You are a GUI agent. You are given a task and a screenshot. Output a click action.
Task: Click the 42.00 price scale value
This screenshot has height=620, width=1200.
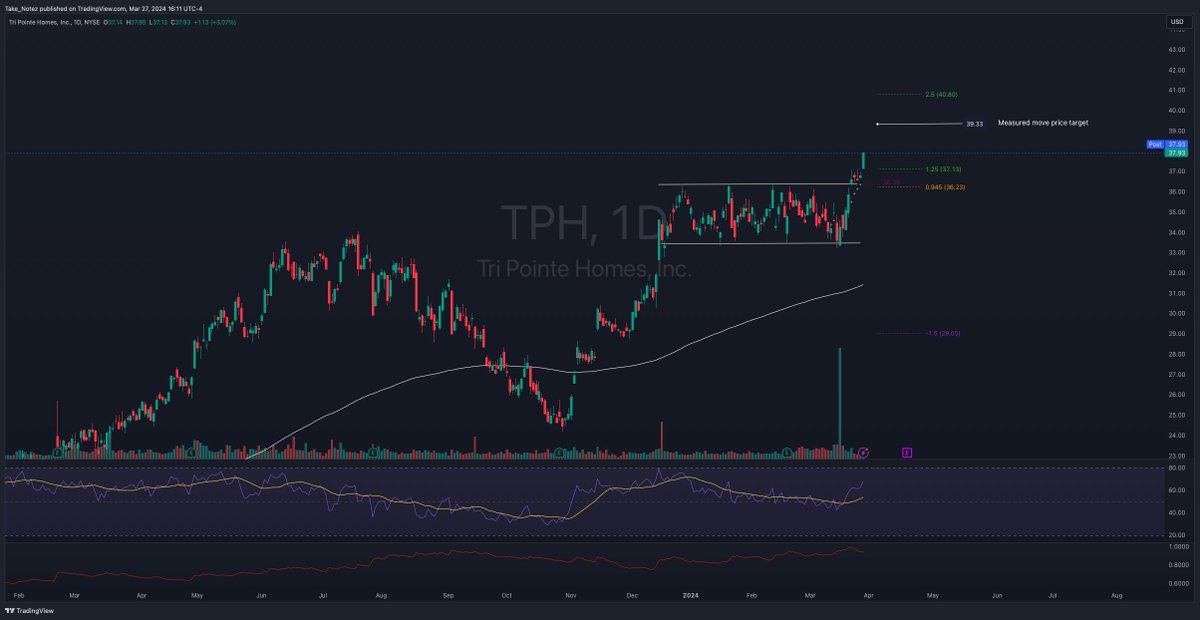pos(1176,71)
